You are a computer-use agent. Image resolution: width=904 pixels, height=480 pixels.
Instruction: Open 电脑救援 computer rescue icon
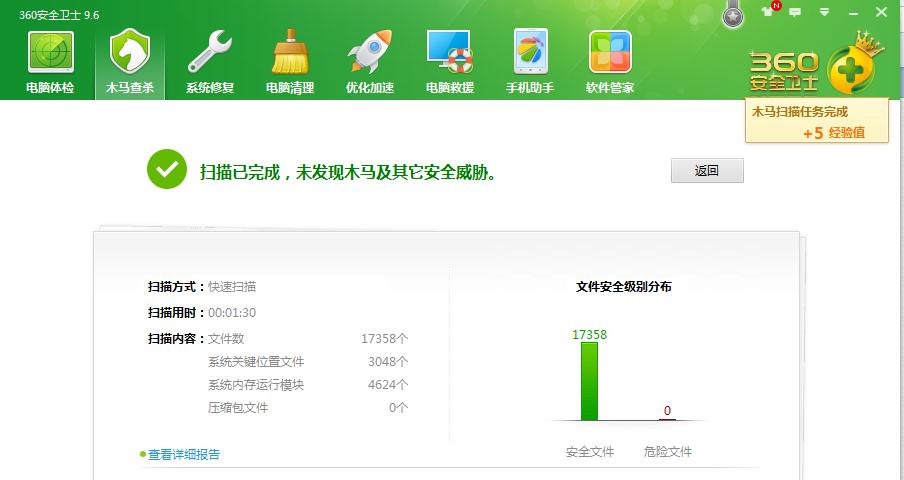click(450, 62)
